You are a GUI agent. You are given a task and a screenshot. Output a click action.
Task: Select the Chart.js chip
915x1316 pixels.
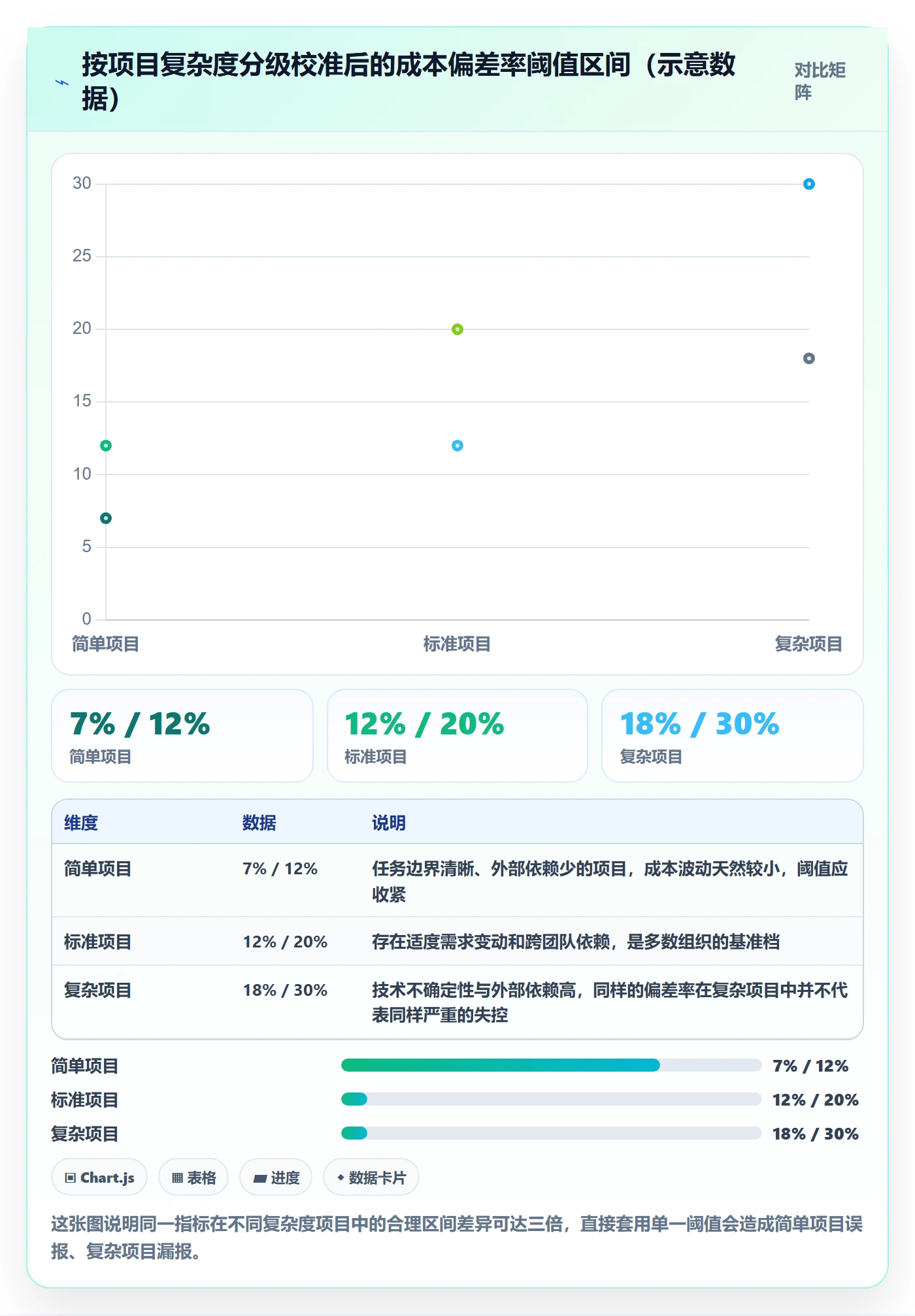pos(99,1177)
